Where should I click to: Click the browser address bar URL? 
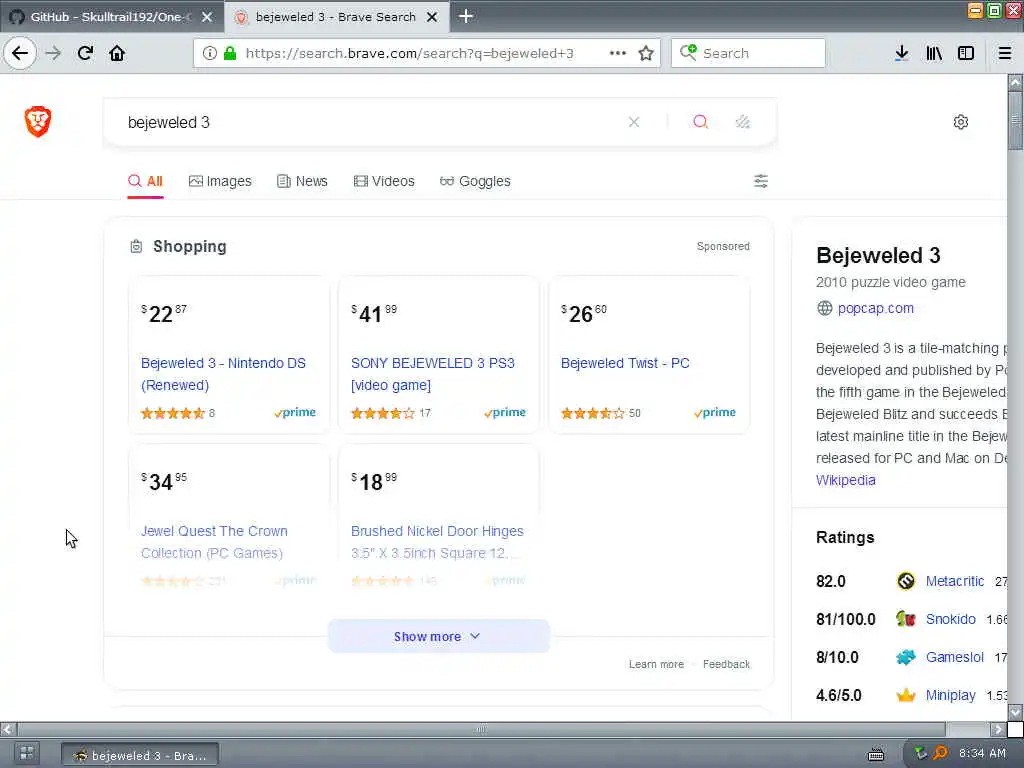(409, 53)
